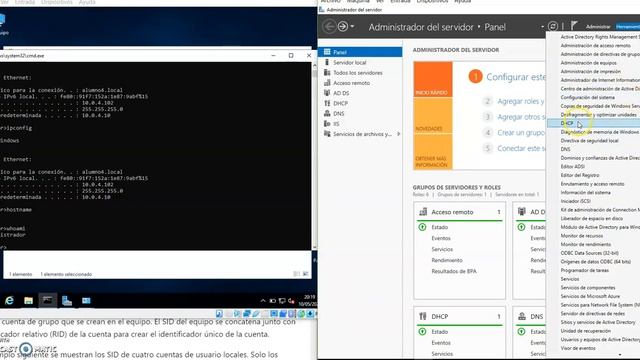This screenshot has width=640, height=360.
Task: Click the AD DS sidebar icon
Action: 327,93
